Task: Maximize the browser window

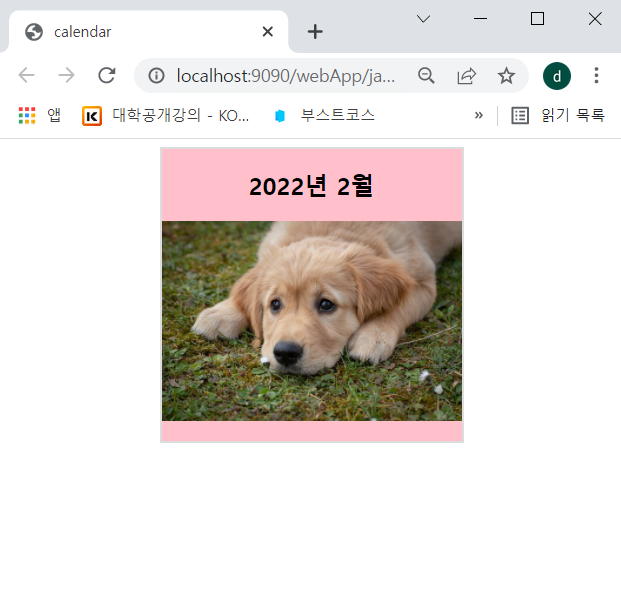Action: point(537,19)
